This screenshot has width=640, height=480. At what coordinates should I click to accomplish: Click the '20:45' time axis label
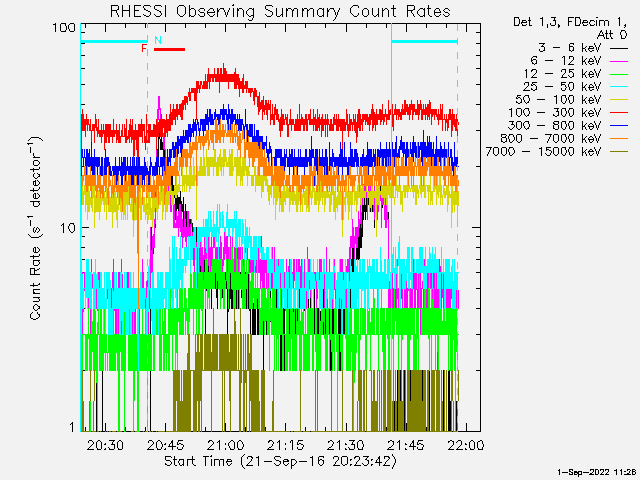165,445
